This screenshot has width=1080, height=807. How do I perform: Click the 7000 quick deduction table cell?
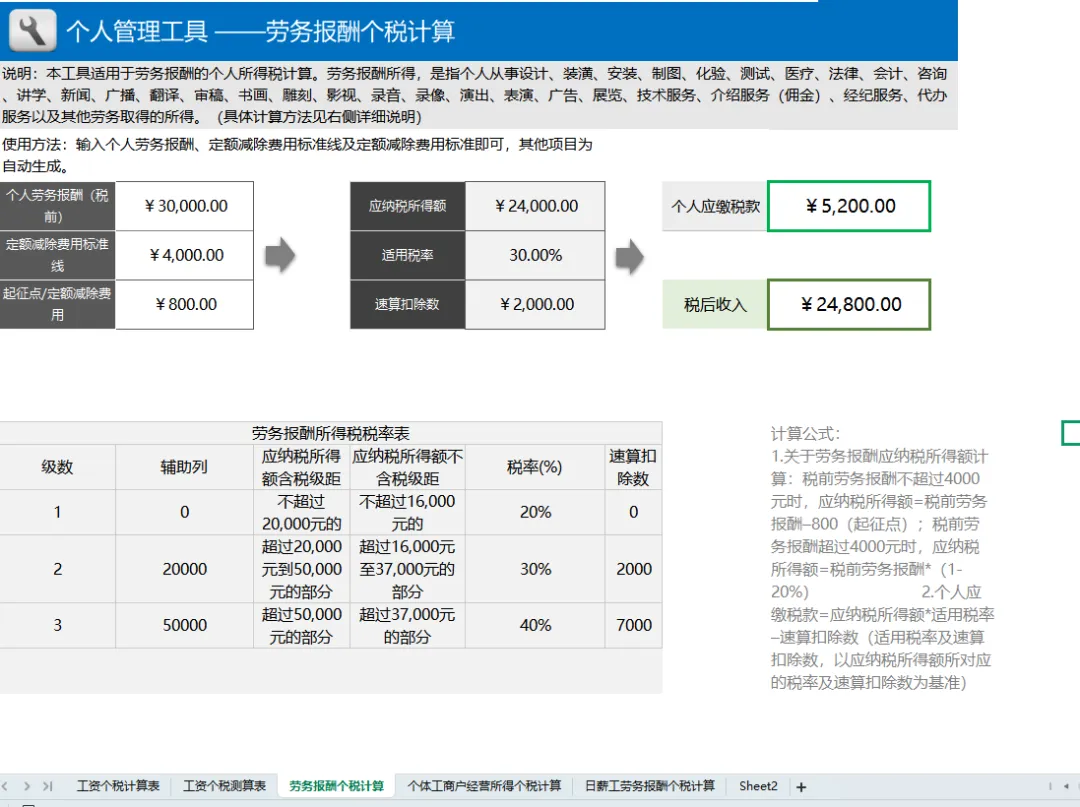tap(634, 625)
